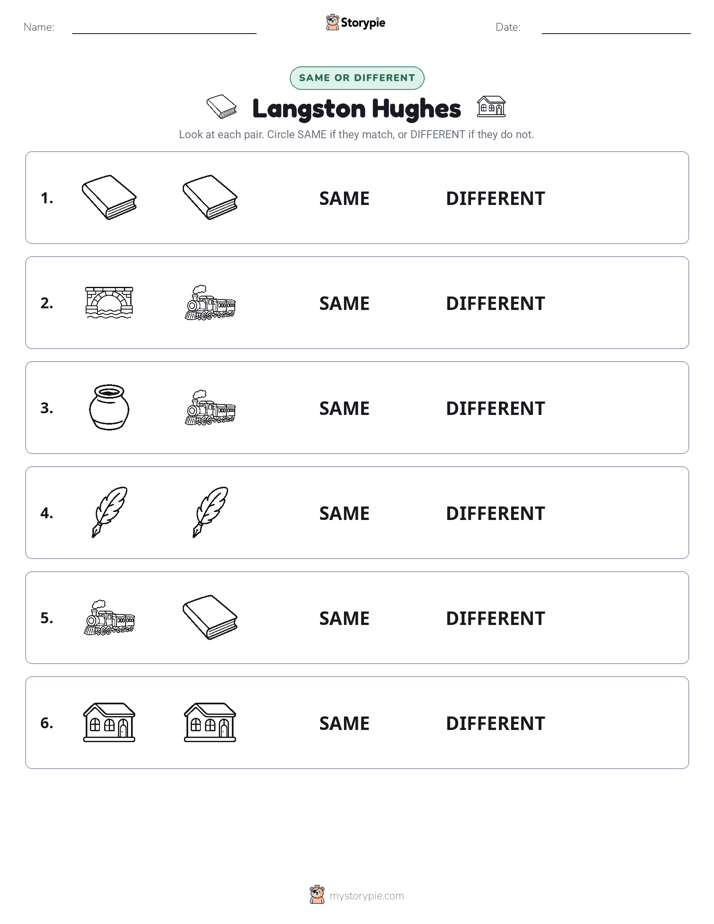Click the train icon in row 5
Image resolution: width=714 pixels, height=924 pixels.
110,618
